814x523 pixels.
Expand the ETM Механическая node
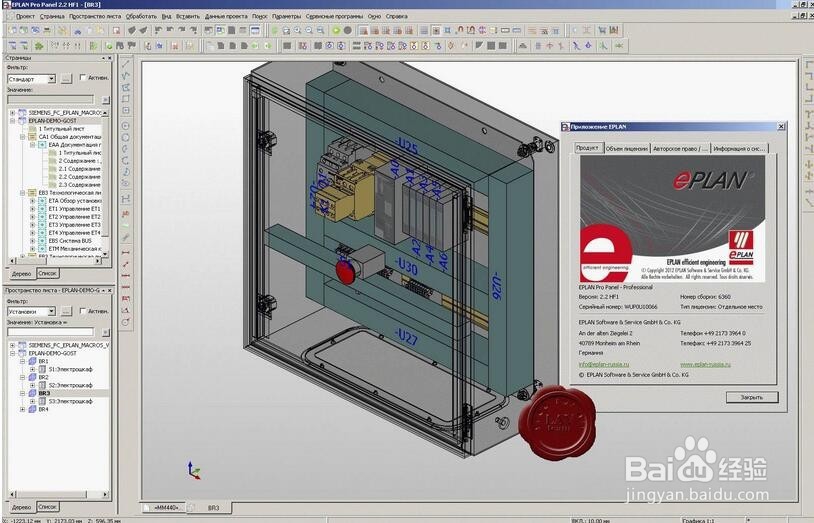click(32, 249)
